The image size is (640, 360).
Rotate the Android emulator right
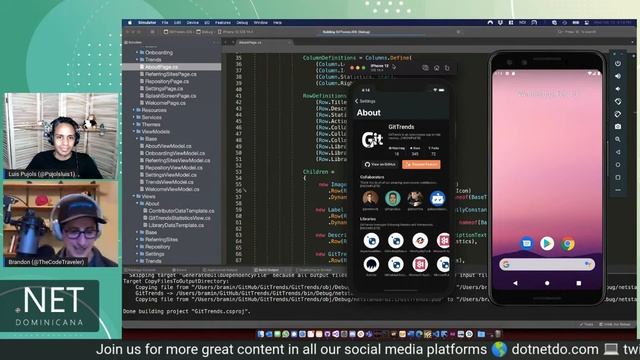pyautogui.click(x=618, y=114)
